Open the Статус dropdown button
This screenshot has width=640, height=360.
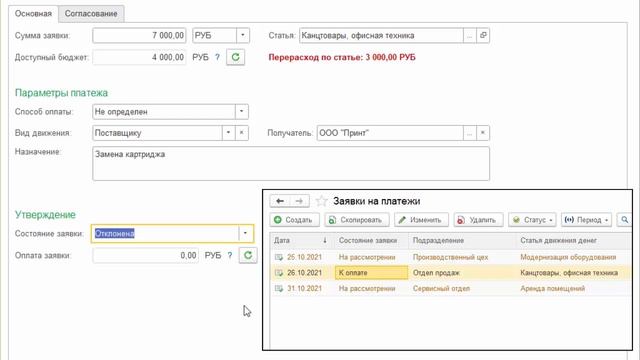pyautogui.click(x=532, y=220)
